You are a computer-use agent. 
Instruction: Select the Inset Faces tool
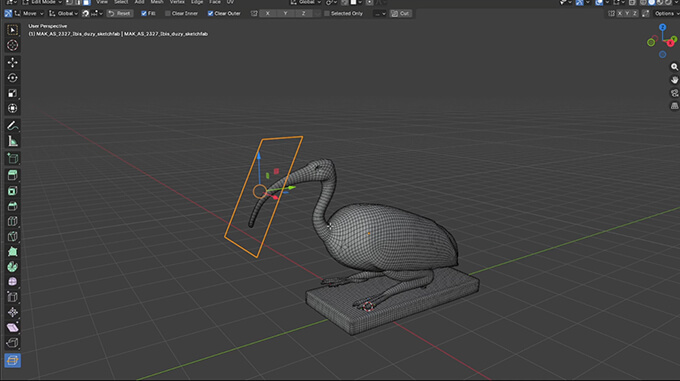pos(13,191)
